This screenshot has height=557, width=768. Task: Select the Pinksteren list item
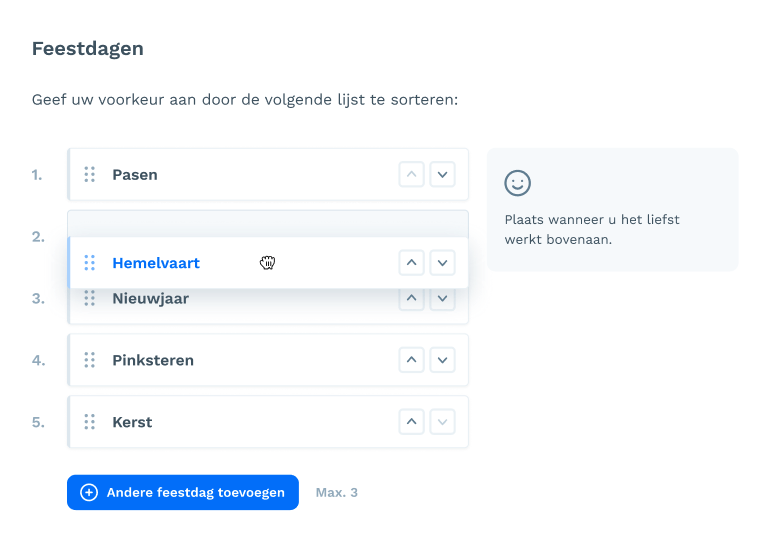(268, 360)
